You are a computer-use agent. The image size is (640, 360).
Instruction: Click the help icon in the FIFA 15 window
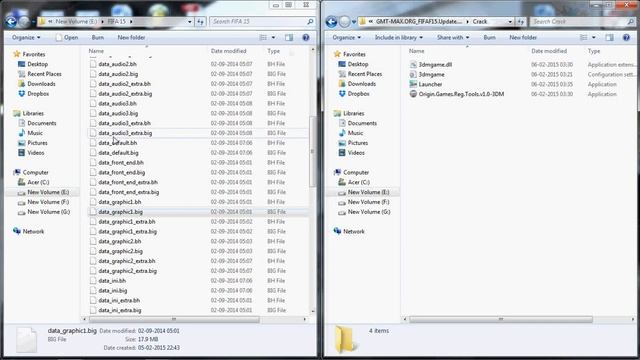305,38
